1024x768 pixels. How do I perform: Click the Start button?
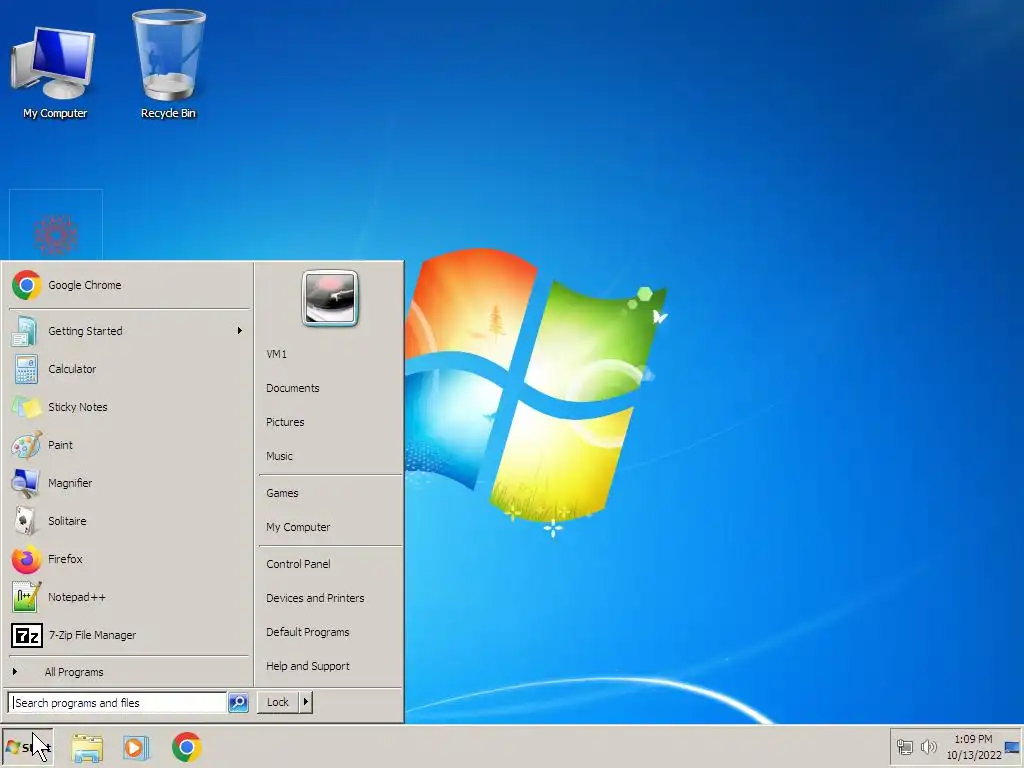click(27, 747)
